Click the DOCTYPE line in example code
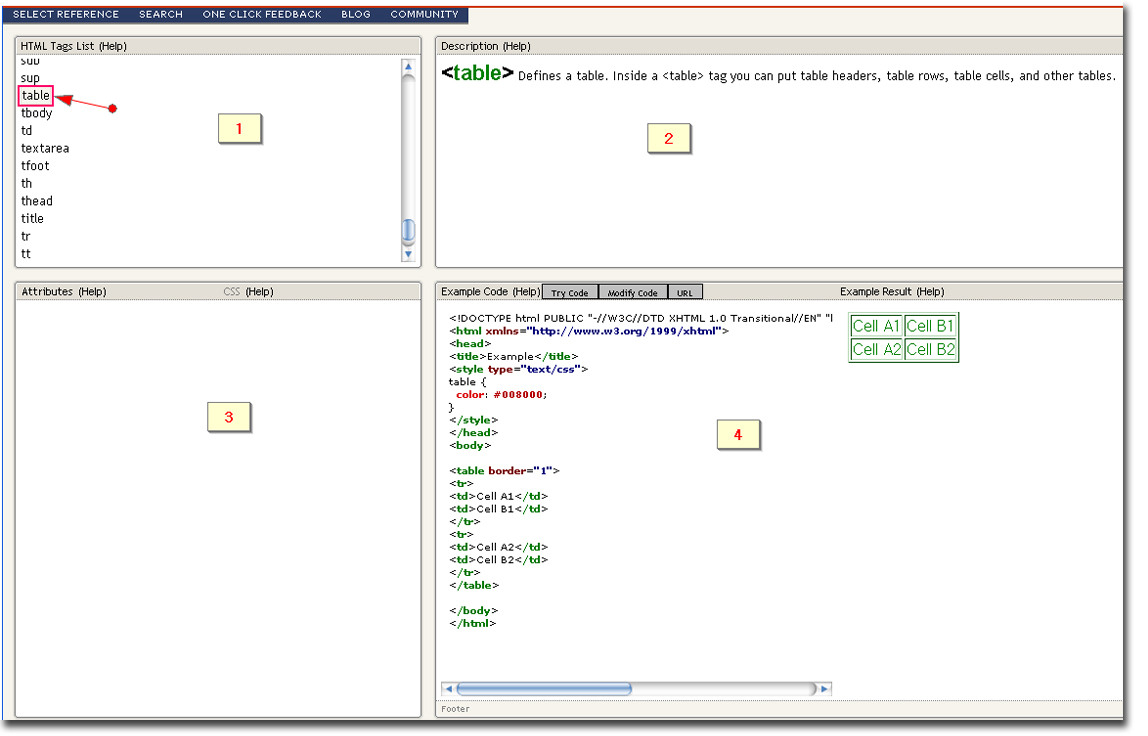This screenshot has width=1148, height=736. (641, 319)
